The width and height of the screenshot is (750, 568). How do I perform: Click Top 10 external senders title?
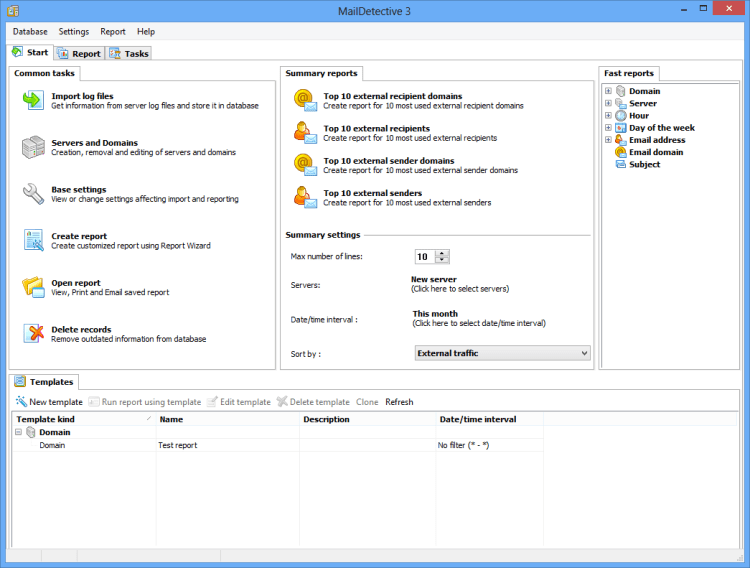coord(372,193)
